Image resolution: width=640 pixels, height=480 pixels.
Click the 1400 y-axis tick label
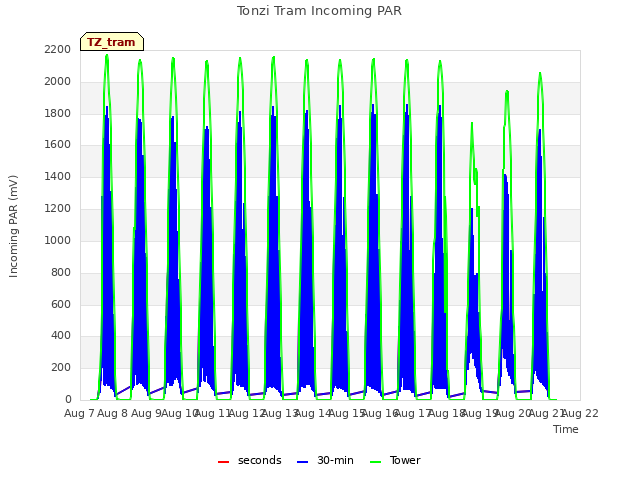pyautogui.click(x=58, y=176)
